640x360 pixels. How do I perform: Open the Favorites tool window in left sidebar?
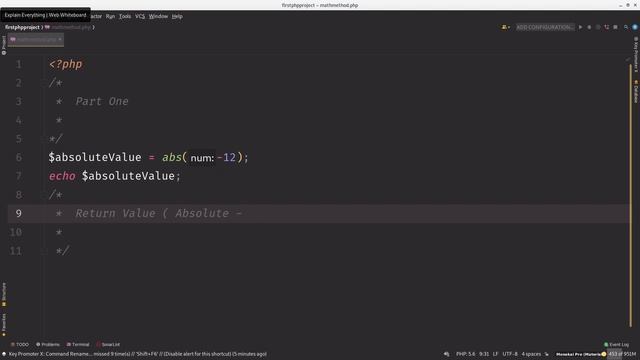pos(4,324)
